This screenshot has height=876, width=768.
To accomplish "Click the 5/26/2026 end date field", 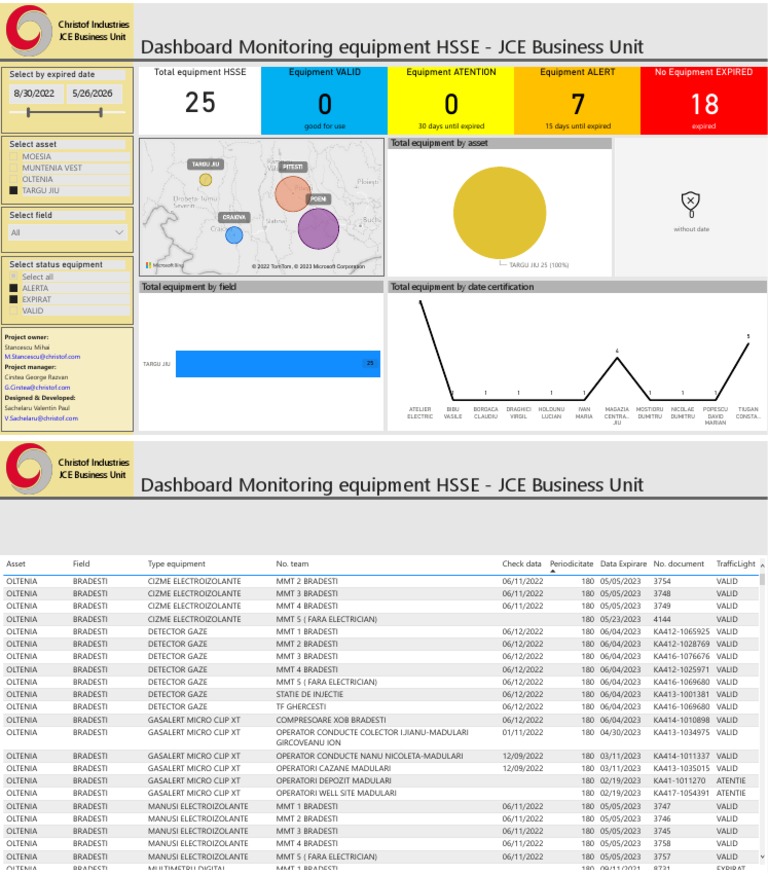I will (93, 93).
